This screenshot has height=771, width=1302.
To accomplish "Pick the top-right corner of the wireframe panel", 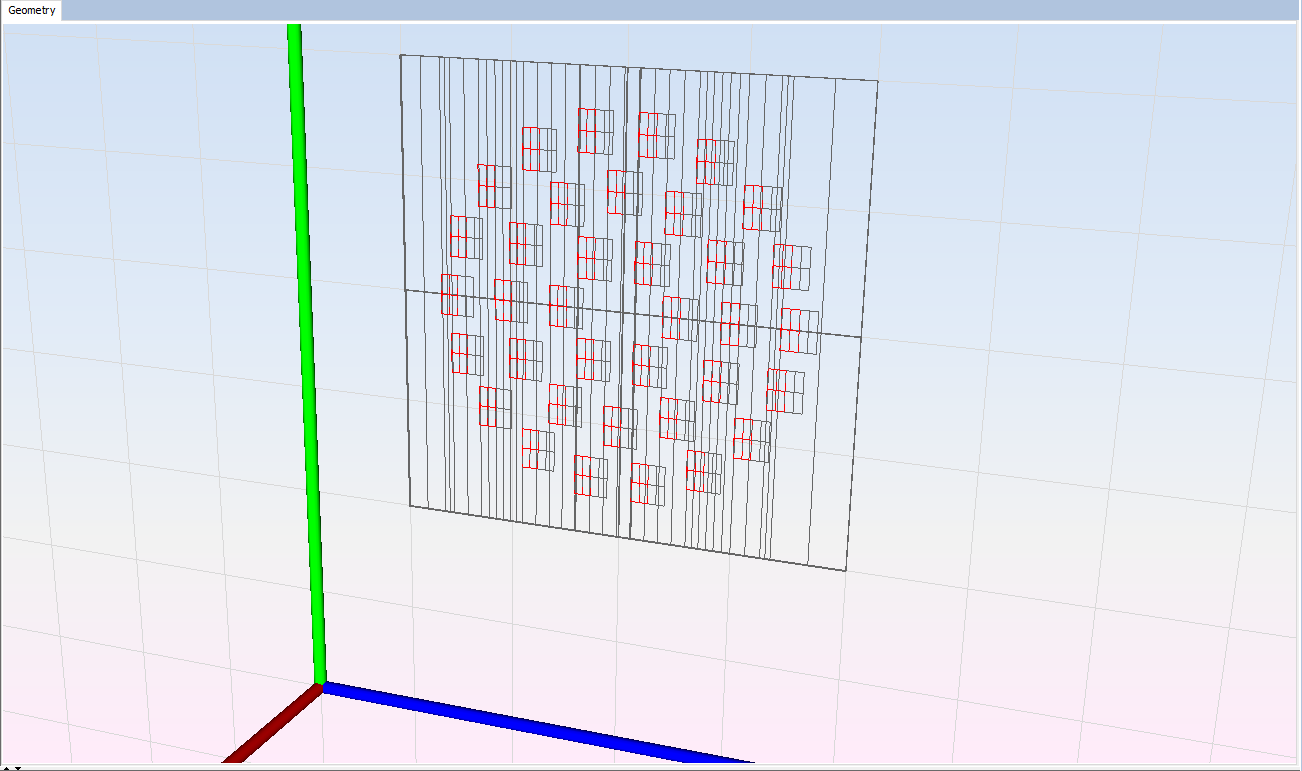I will 878,81.
